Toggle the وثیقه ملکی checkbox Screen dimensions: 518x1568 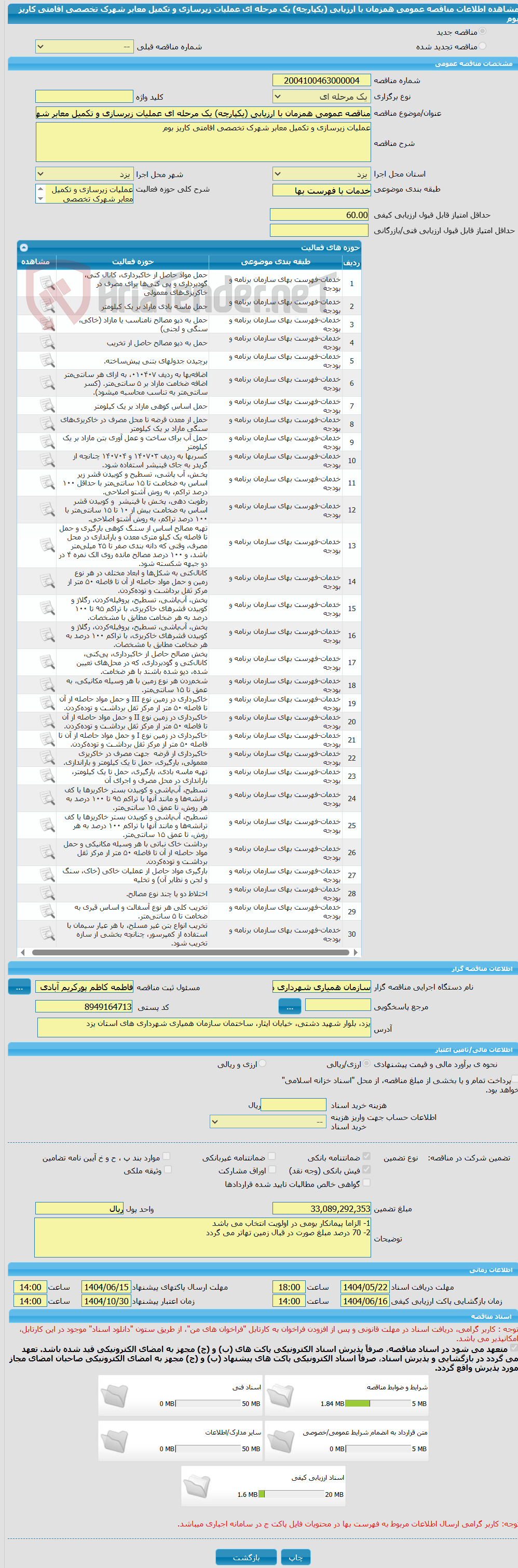tap(168, 1170)
